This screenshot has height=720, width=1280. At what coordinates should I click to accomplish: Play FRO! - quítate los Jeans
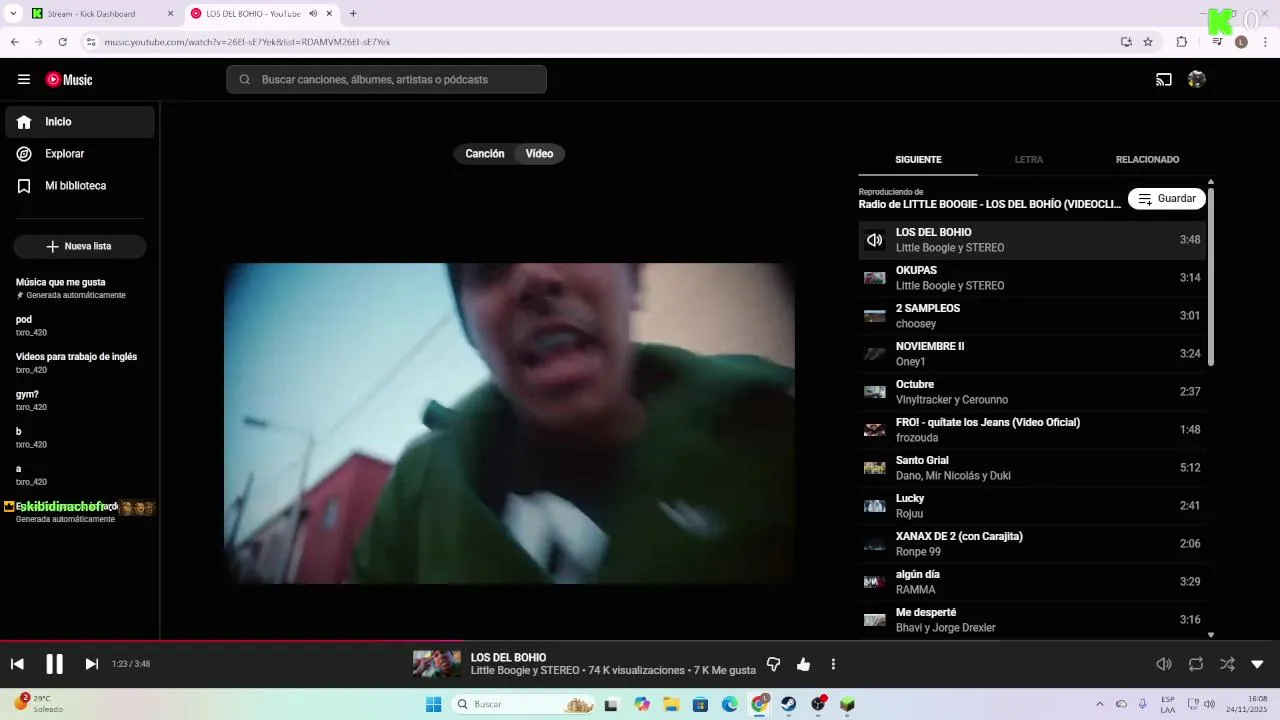tap(1032, 430)
